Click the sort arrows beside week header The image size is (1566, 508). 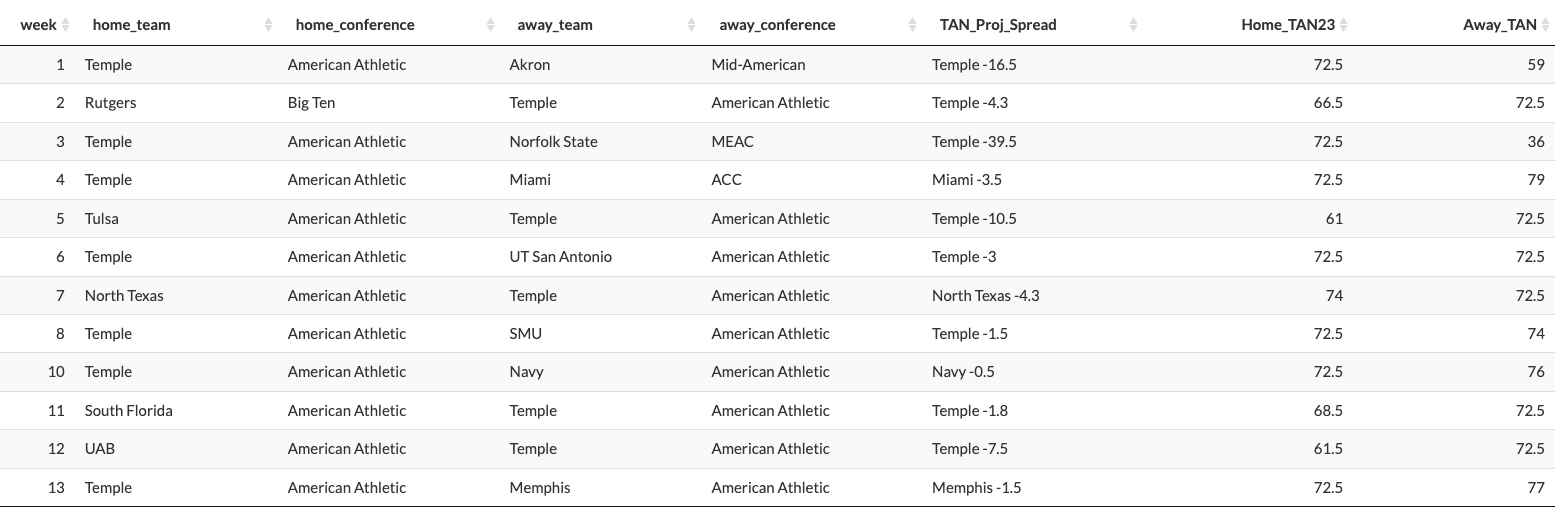pos(66,25)
